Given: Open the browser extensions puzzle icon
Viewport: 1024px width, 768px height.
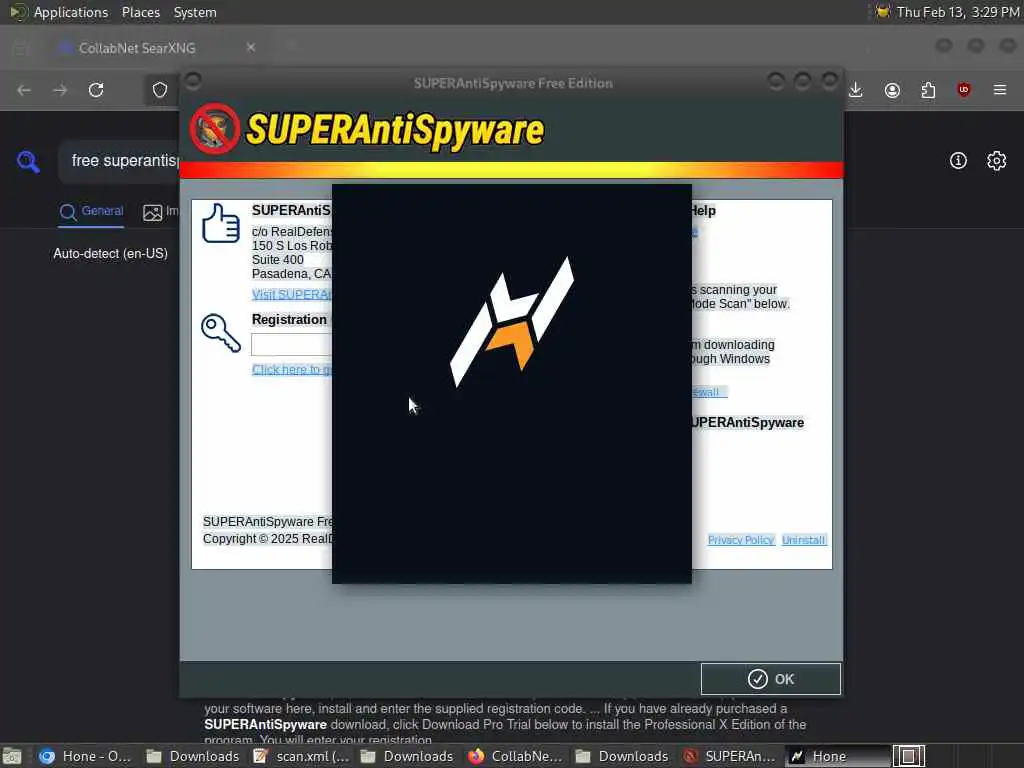Looking at the screenshot, I should 928,90.
